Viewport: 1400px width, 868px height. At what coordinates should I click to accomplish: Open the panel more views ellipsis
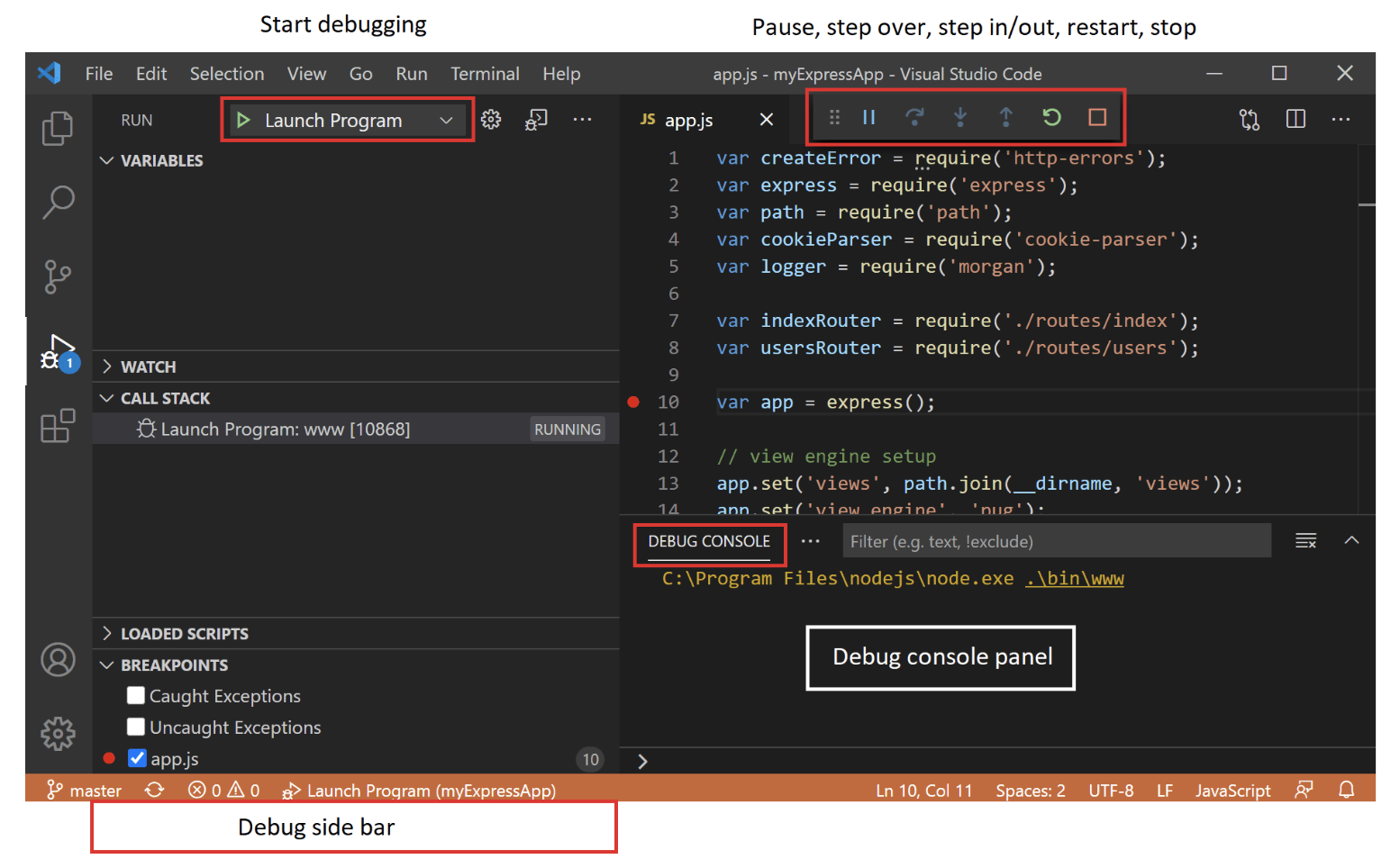(810, 541)
